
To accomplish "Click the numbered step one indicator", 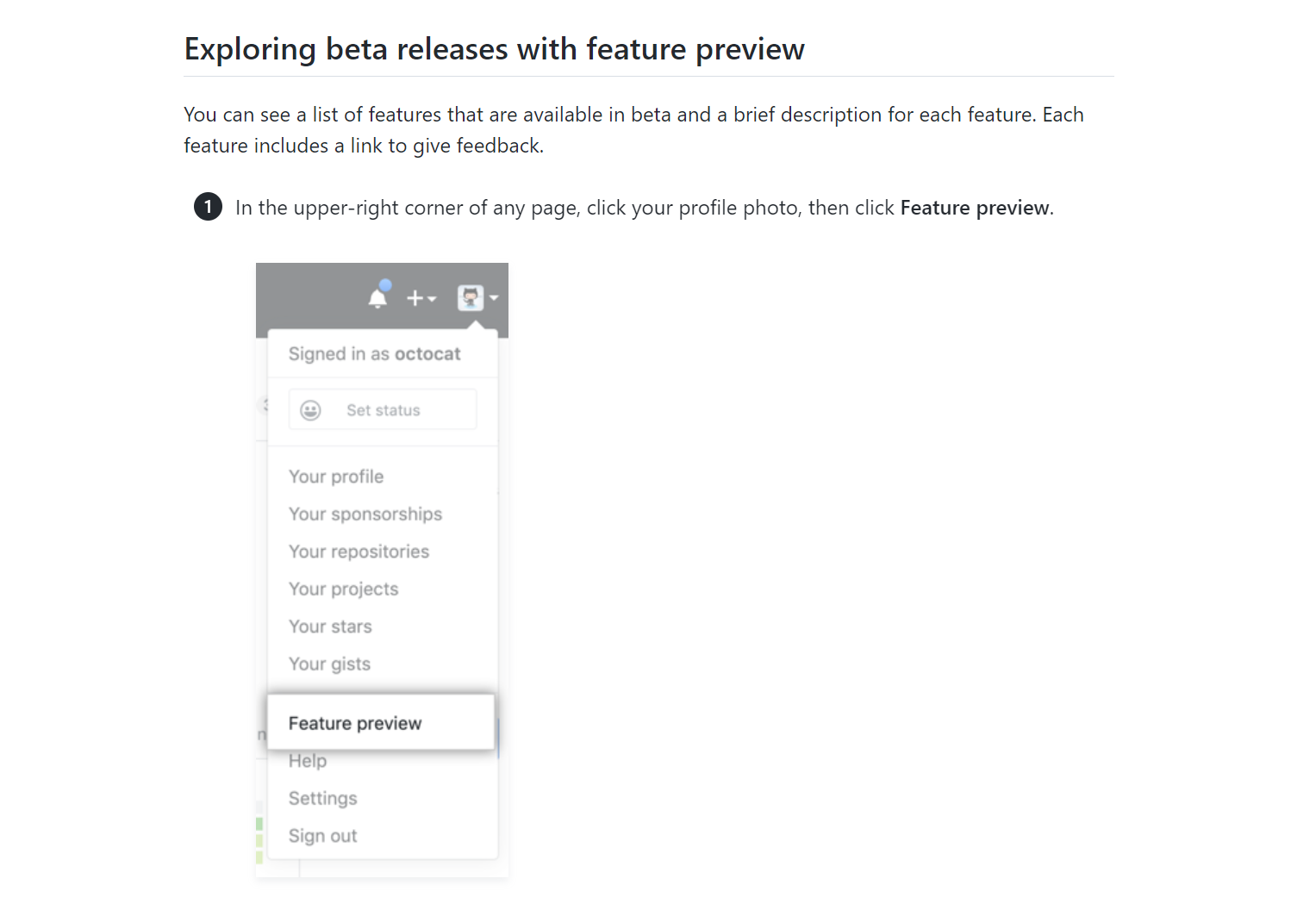I will (208, 207).
